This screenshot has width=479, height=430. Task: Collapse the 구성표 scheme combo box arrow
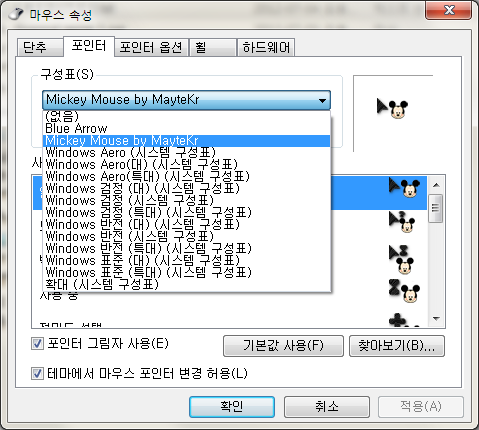coord(322,100)
